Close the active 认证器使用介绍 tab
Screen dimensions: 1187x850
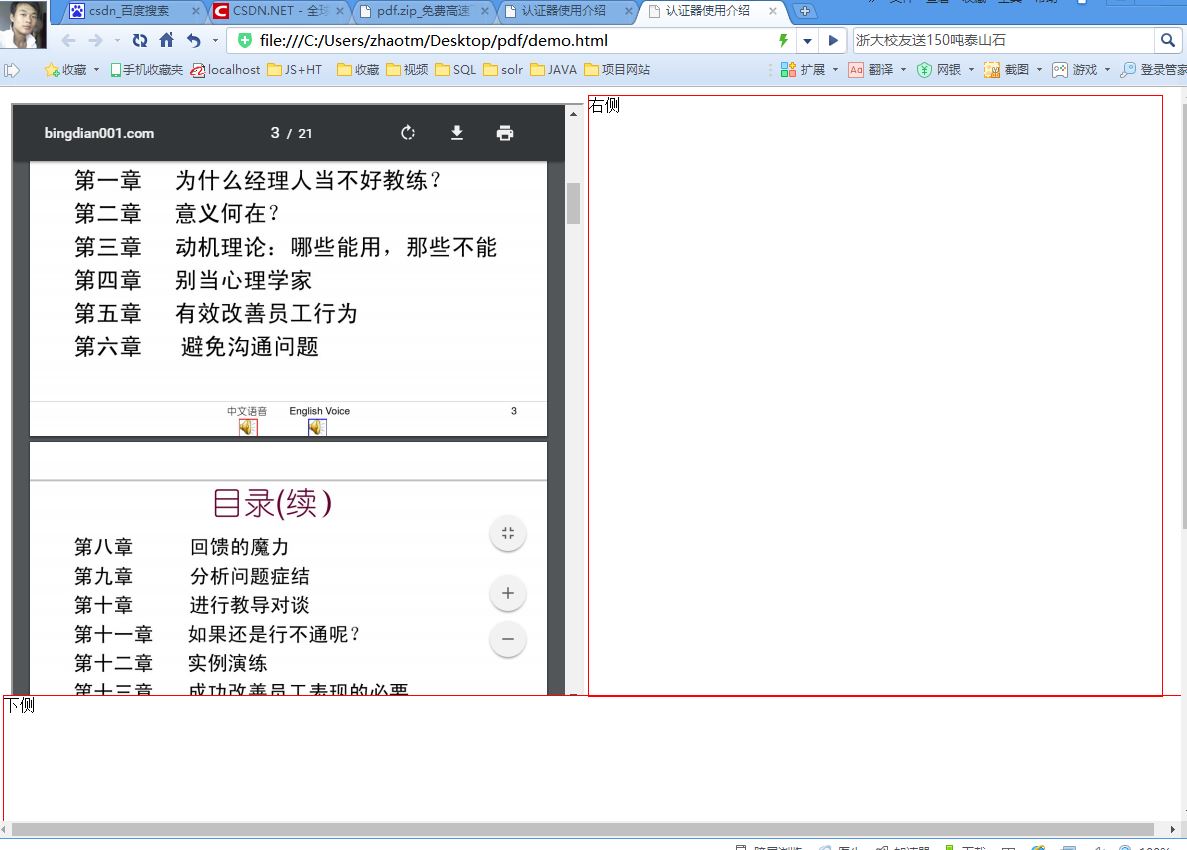pos(773,11)
